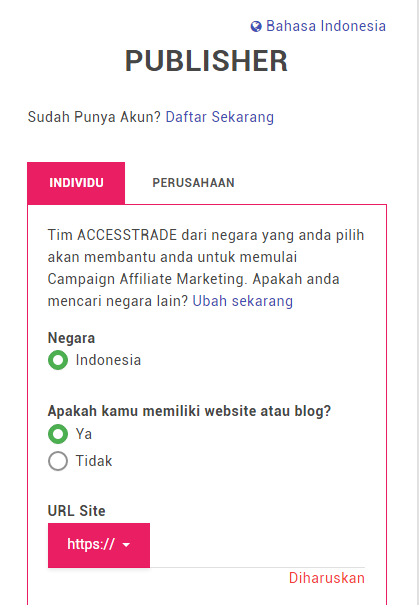Choose the Tidak radio option

(x=58, y=461)
